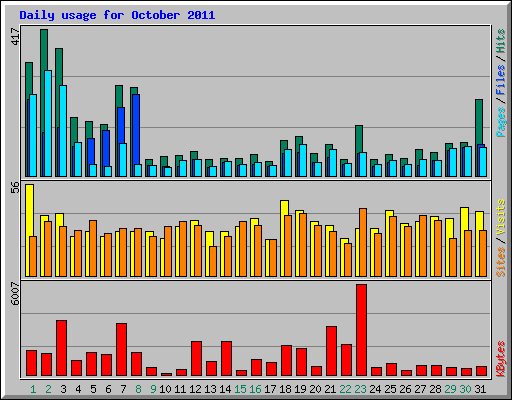Image resolution: width=512 pixels, height=400 pixels.
Task: Click the 'Daily usage for October 2011' title
Action: 117,15
